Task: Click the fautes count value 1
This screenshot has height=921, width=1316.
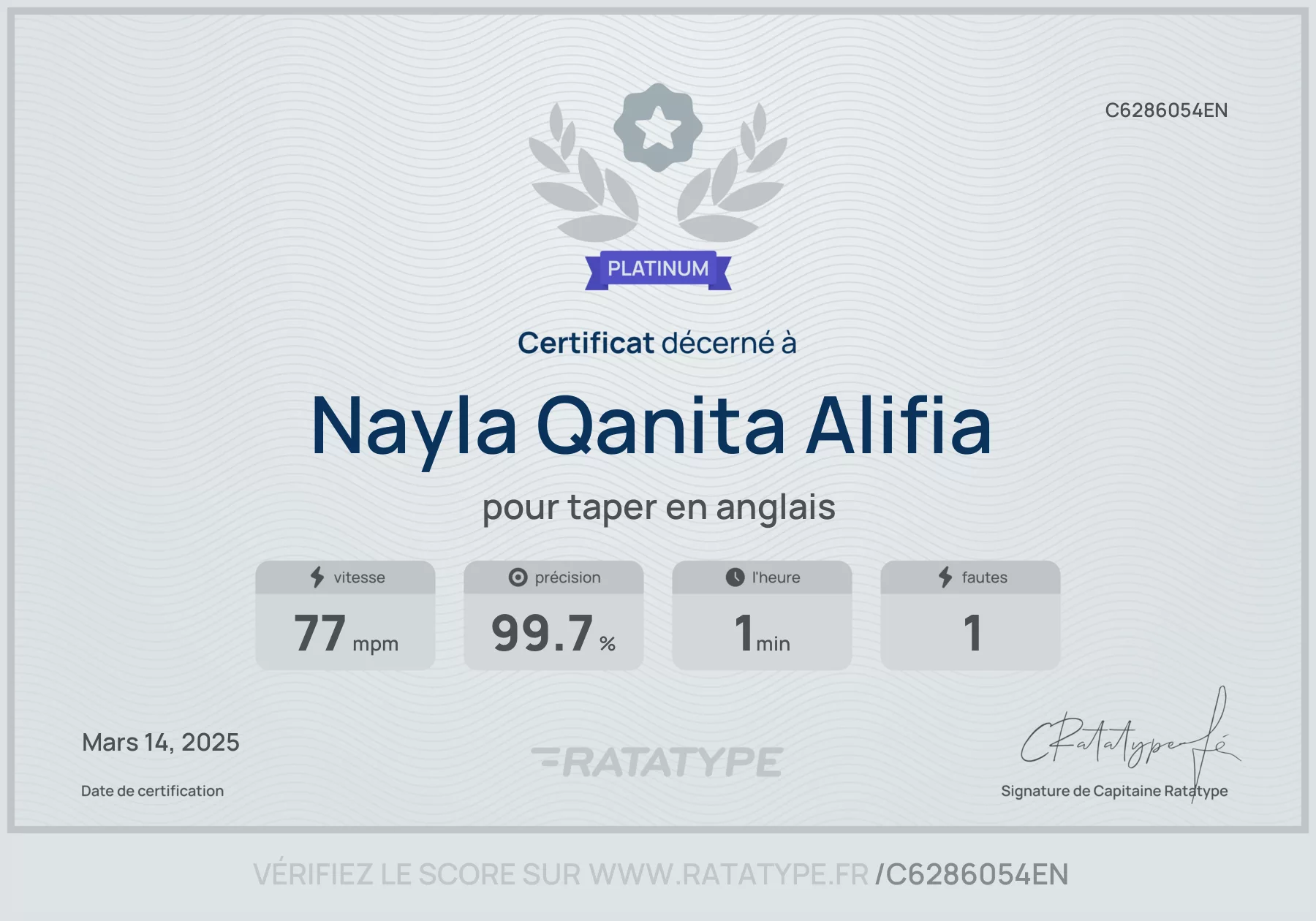Action: [972, 633]
